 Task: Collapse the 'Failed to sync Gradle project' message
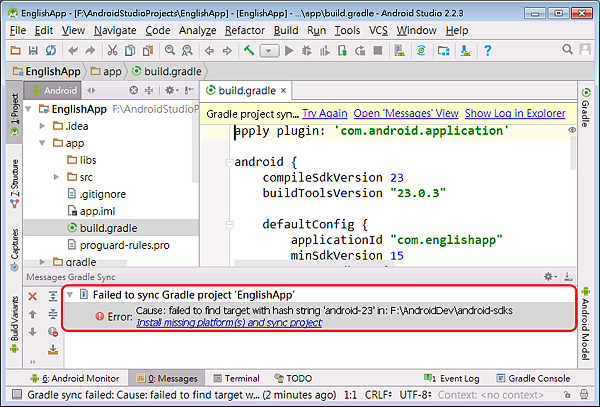pyautogui.click(x=70, y=295)
